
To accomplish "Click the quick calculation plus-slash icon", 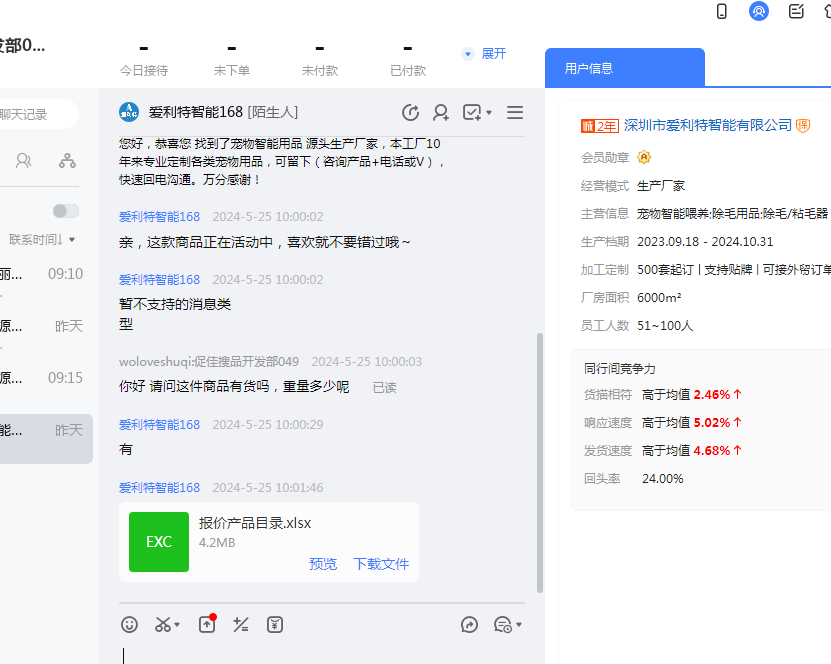I will click(240, 625).
